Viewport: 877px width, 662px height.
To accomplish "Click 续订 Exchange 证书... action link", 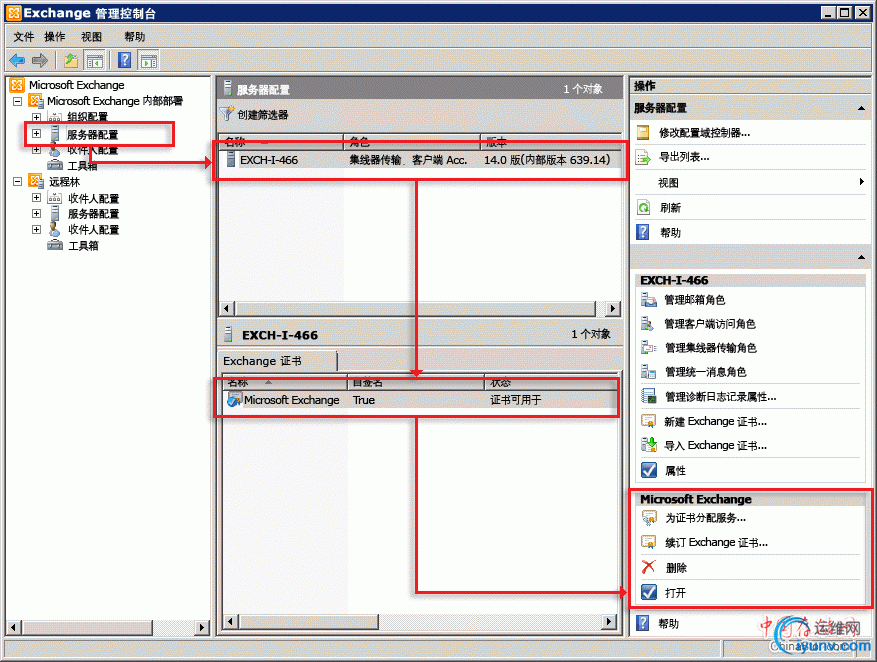I will pyautogui.click(x=716, y=542).
